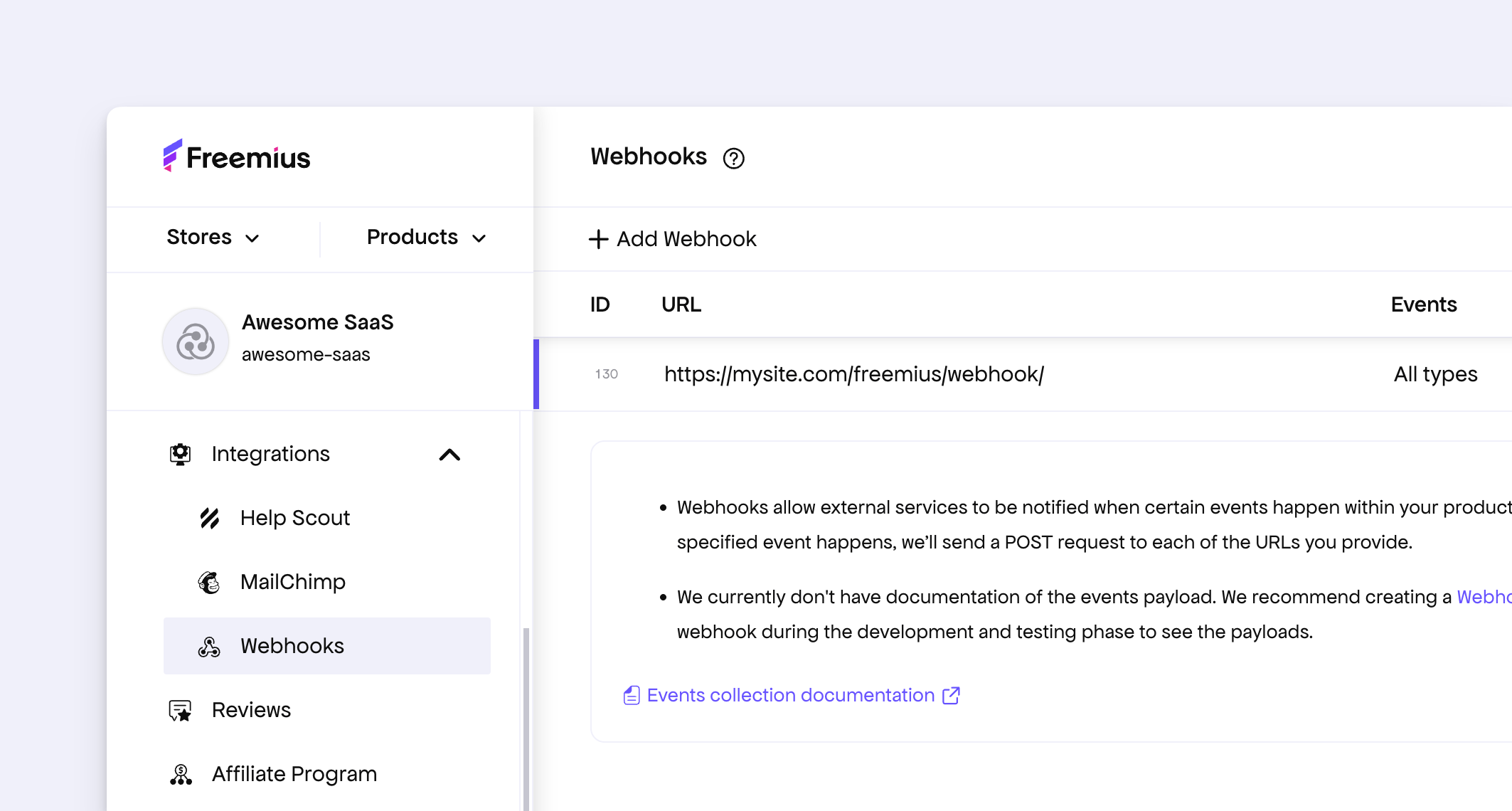Open the Webhooks help question-mark icon
Image resolution: width=1512 pixels, height=811 pixels.
tap(733, 158)
